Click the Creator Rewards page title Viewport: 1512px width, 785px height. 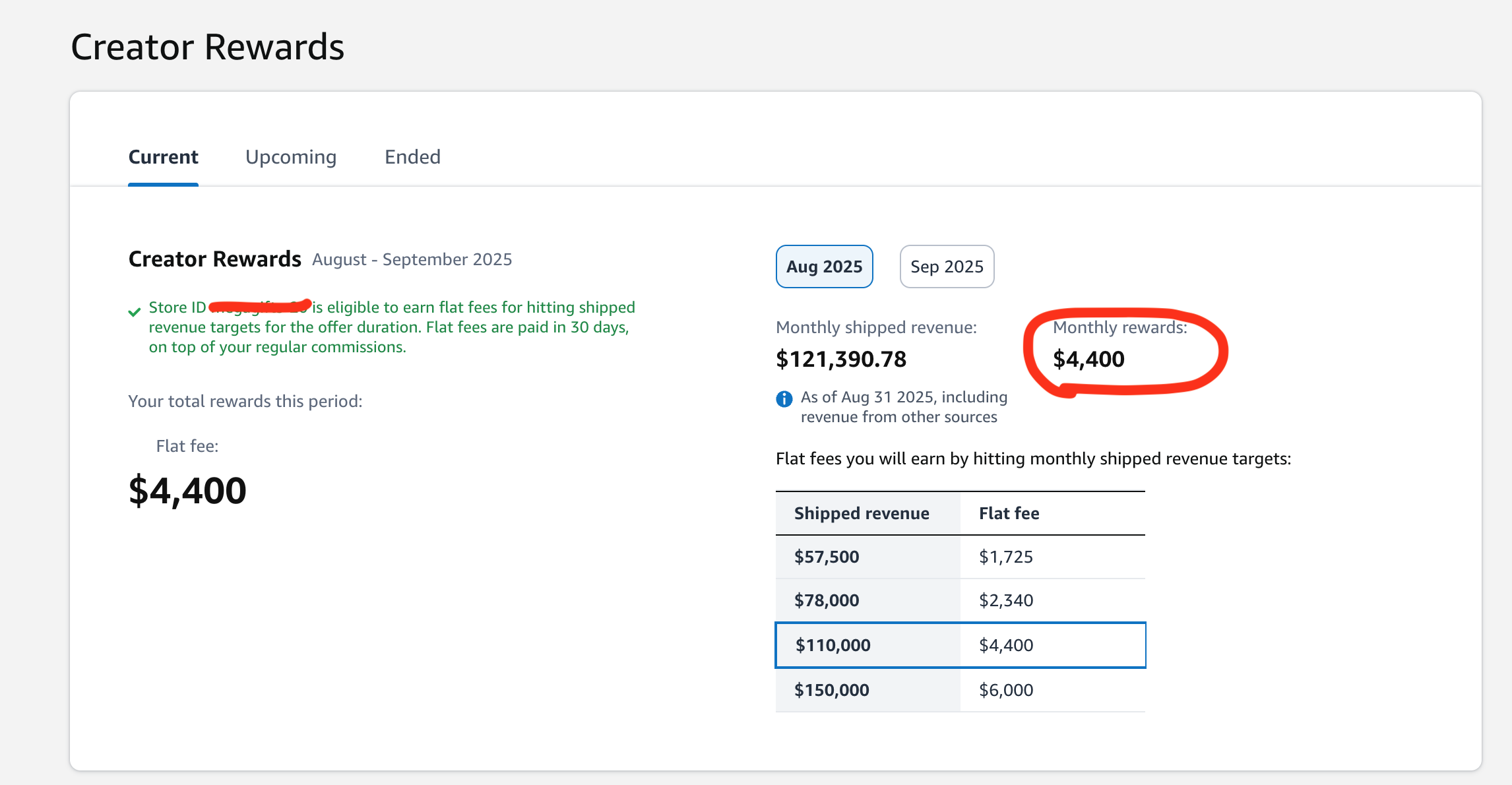tap(207, 47)
